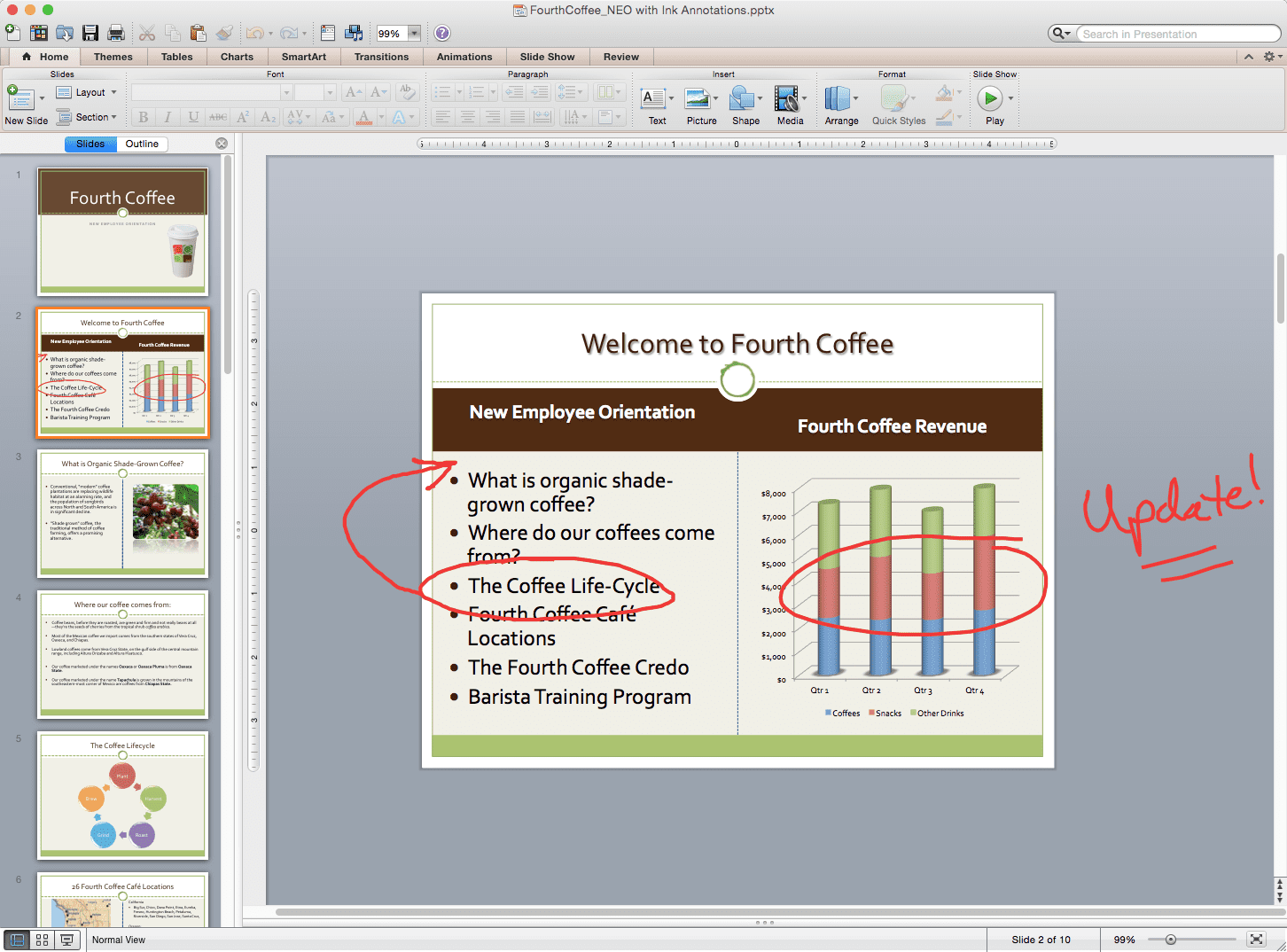Collapse the ribbon with the chevron
Viewport: 1287px width, 952px height.
tap(1249, 56)
